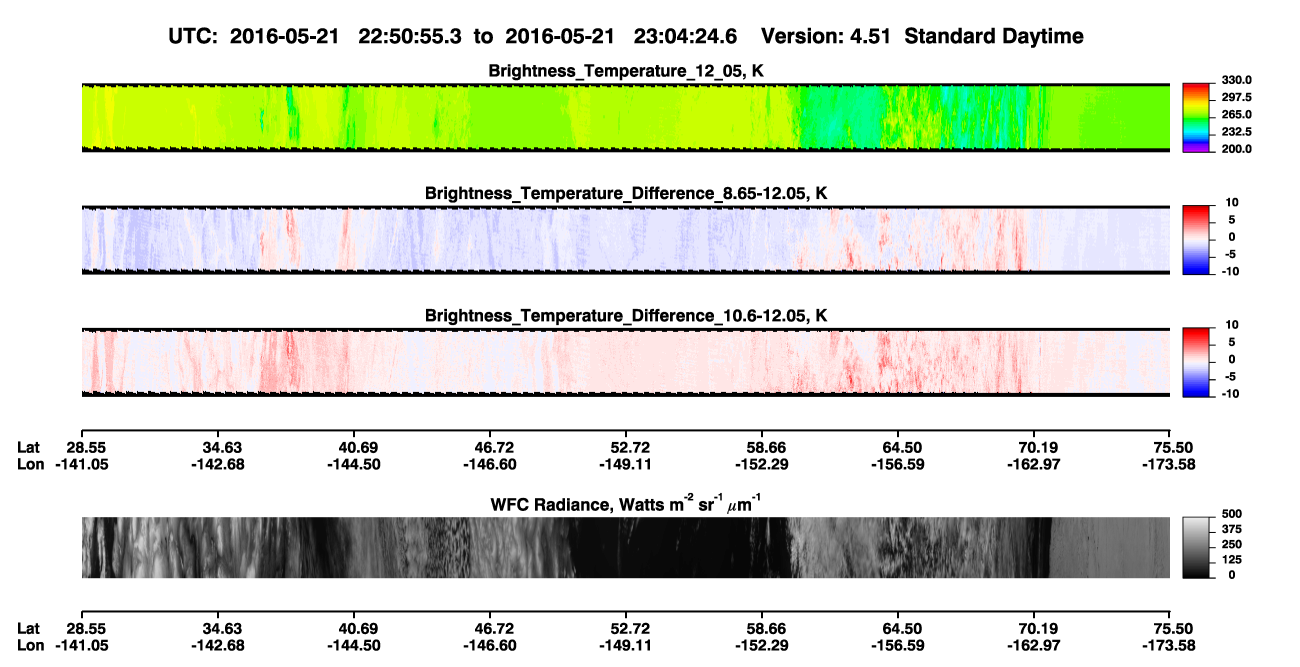Click the 8.65-12.05 difference image strip
Viewport: 1300px width, 667px height.
(626, 239)
